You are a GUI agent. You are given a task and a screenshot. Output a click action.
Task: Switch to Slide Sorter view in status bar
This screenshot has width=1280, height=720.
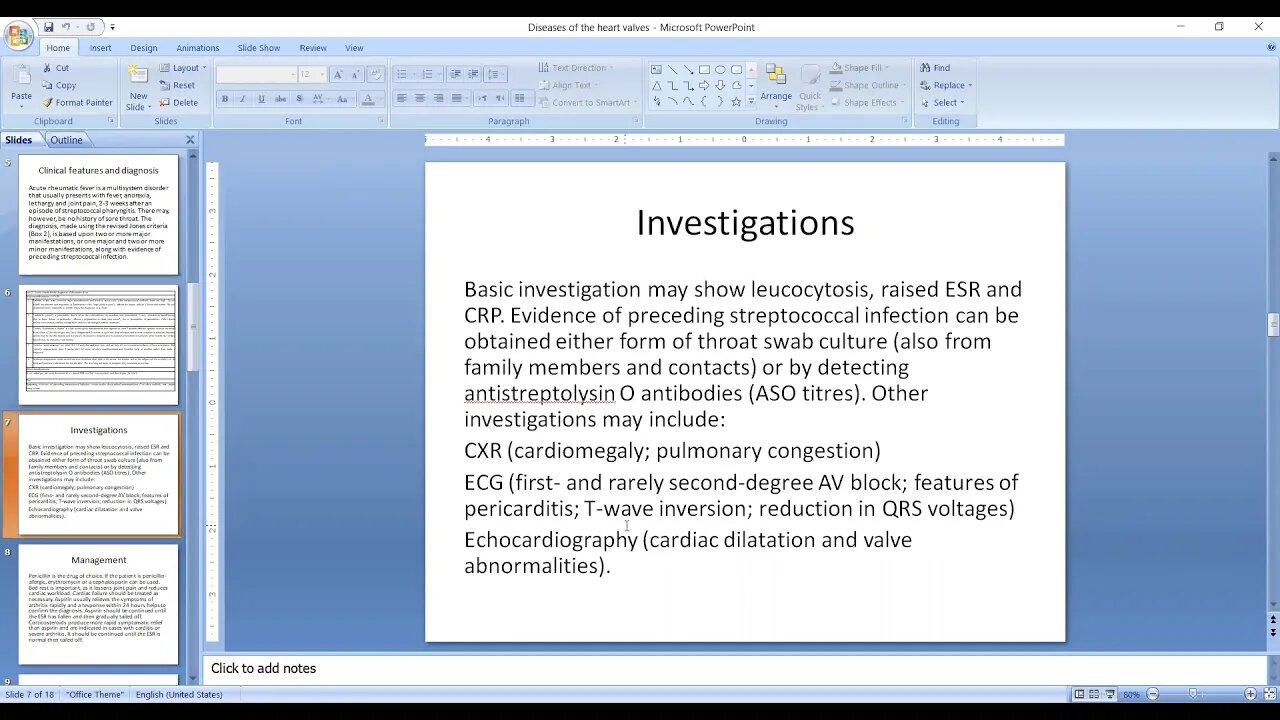(x=1094, y=694)
